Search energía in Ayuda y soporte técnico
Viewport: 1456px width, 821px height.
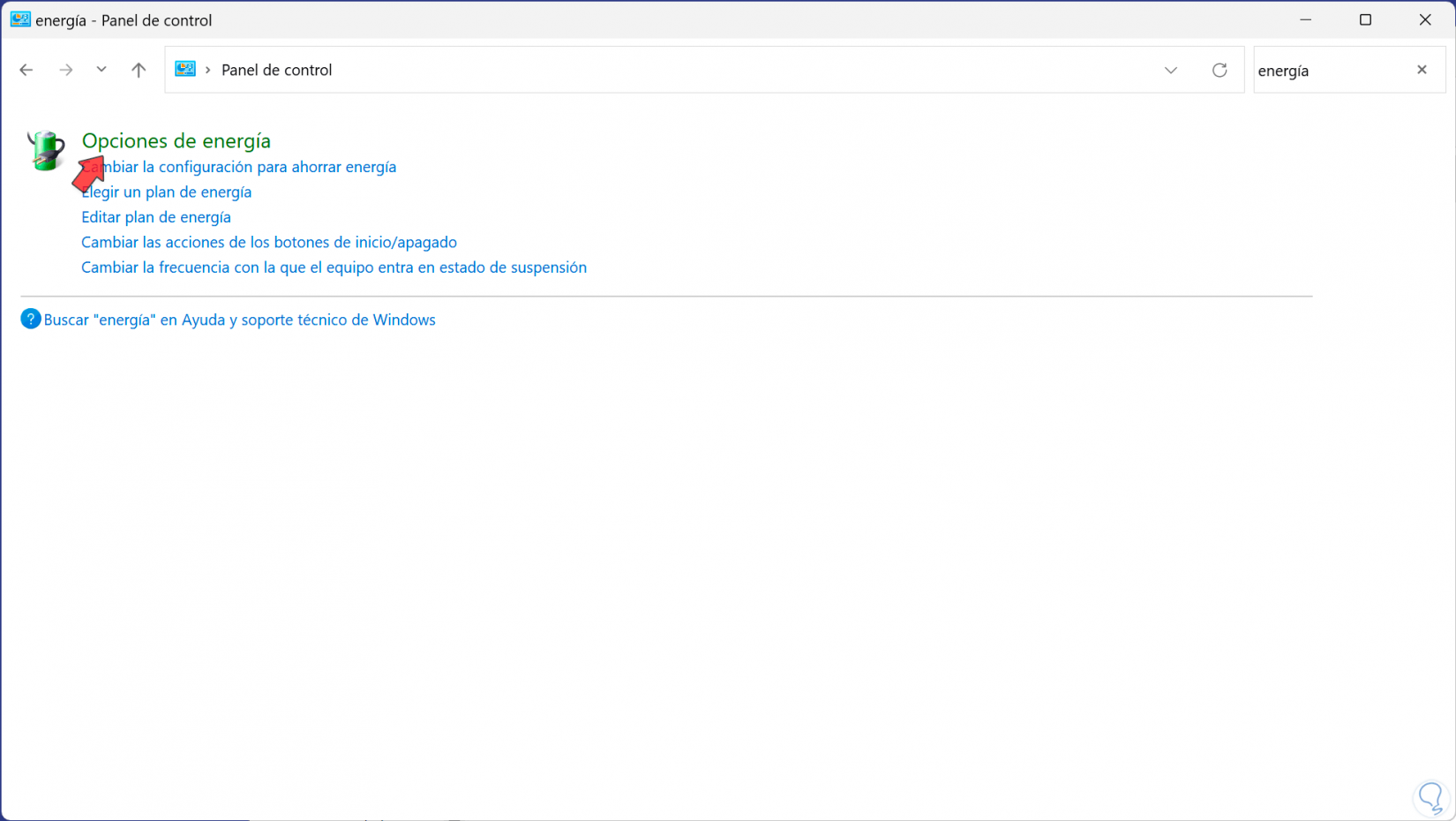coord(240,320)
